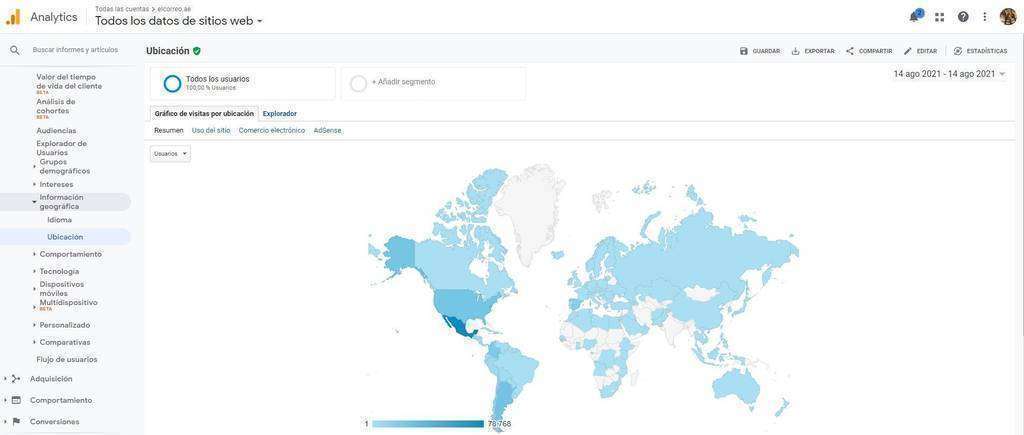Open the Google apps grid icon

pyautogui.click(x=939, y=17)
